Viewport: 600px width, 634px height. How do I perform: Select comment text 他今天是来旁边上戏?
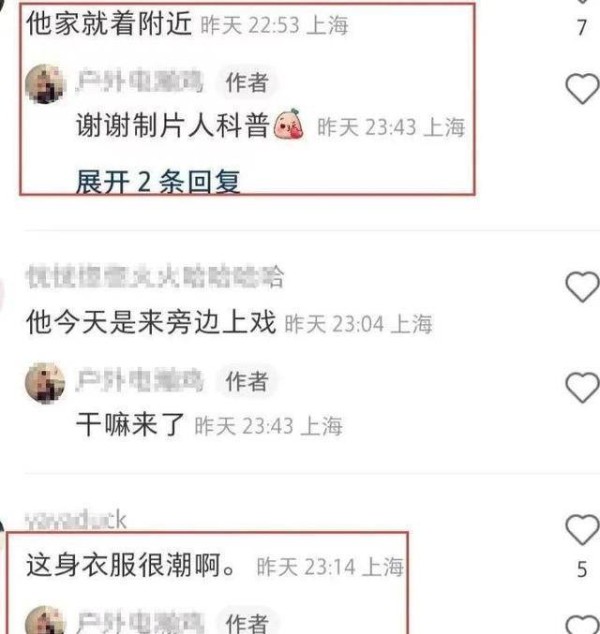tap(151, 323)
